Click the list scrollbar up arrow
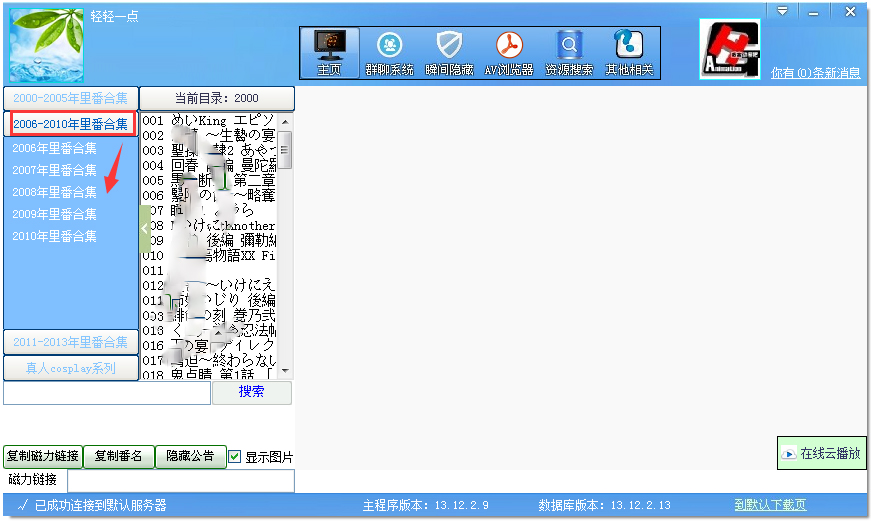 (x=285, y=122)
